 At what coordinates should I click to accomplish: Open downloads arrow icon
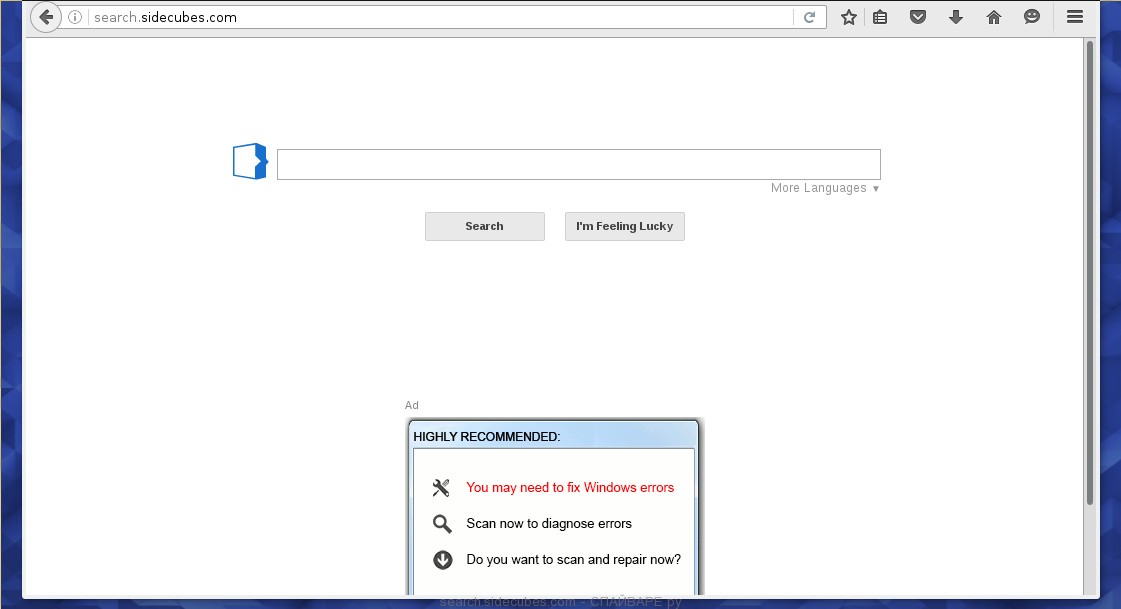pos(956,17)
